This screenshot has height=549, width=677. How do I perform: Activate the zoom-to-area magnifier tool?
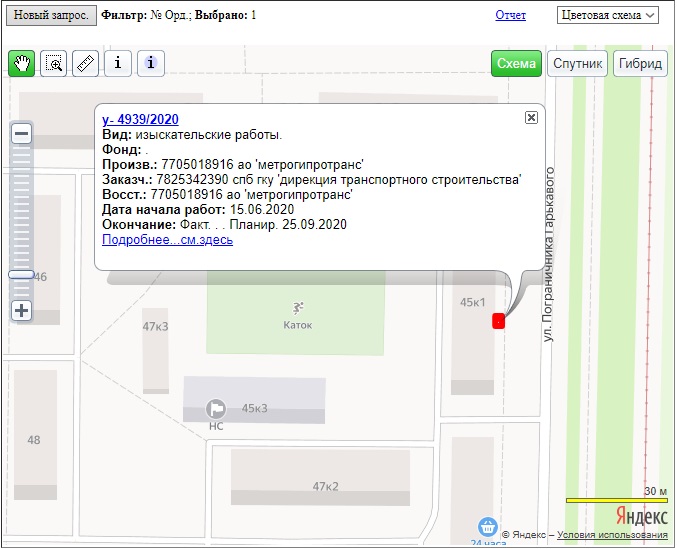coord(55,63)
